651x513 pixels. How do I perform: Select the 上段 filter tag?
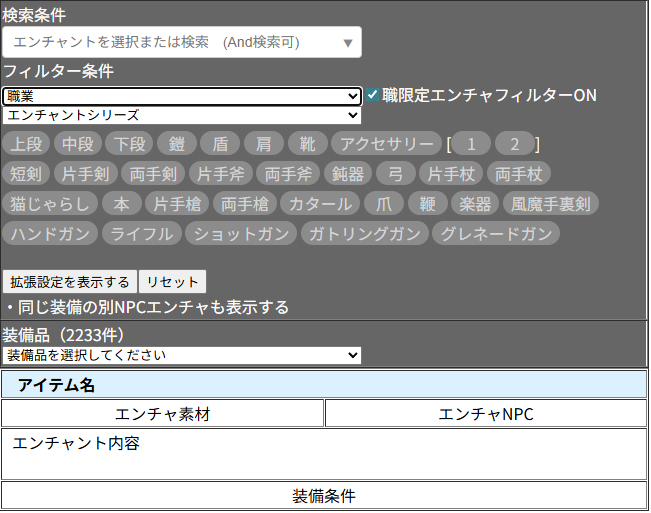click(x=26, y=144)
